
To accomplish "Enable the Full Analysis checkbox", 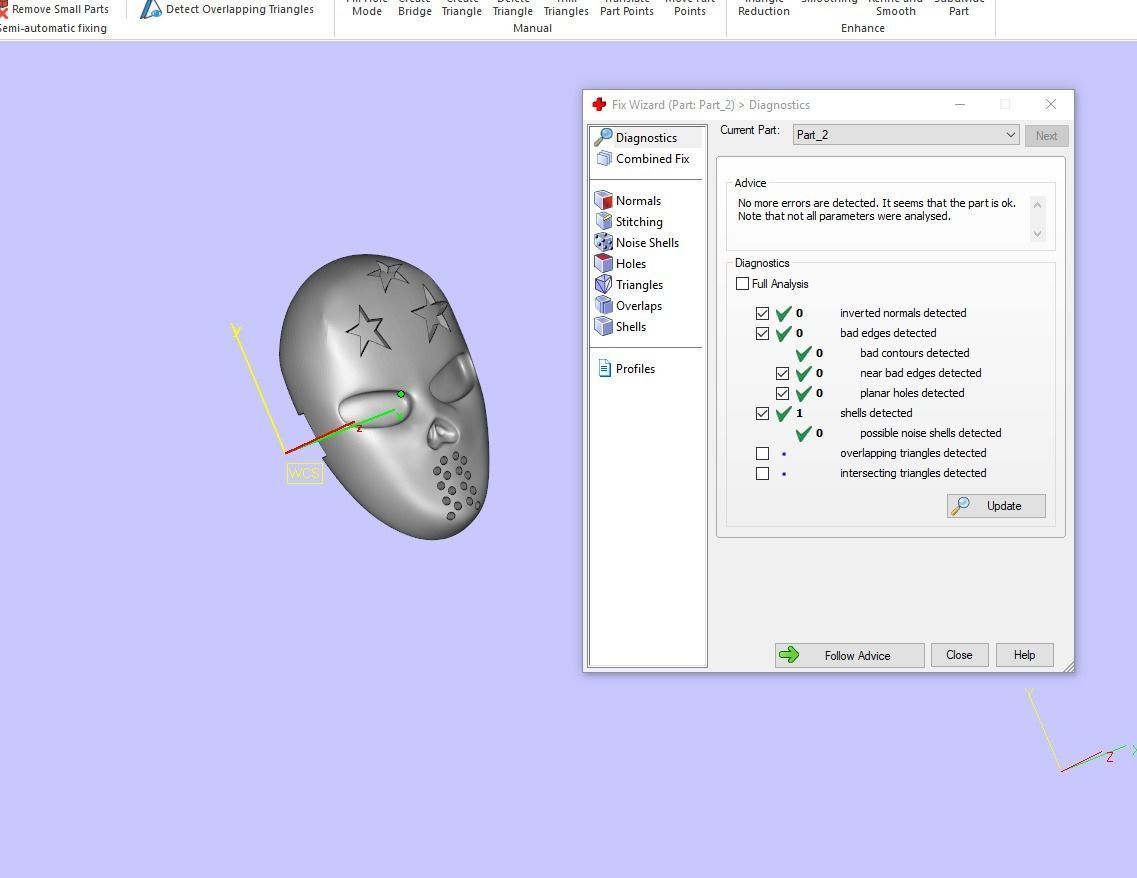I will (x=742, y=283).
